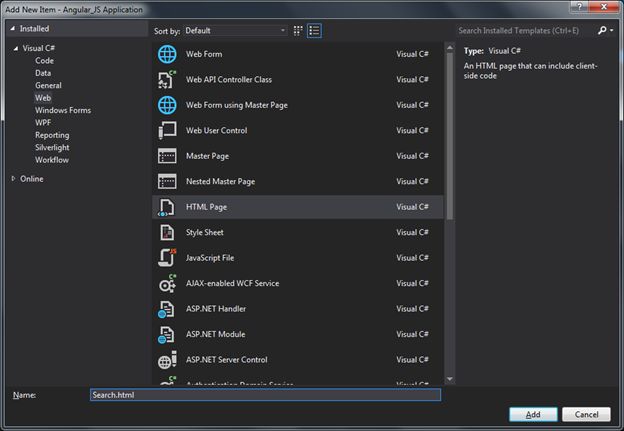Image resolution: width=624 pixels, height=431 pixels.
Task: Click the Web API Controller Class icon
Action: click(167, 80)
